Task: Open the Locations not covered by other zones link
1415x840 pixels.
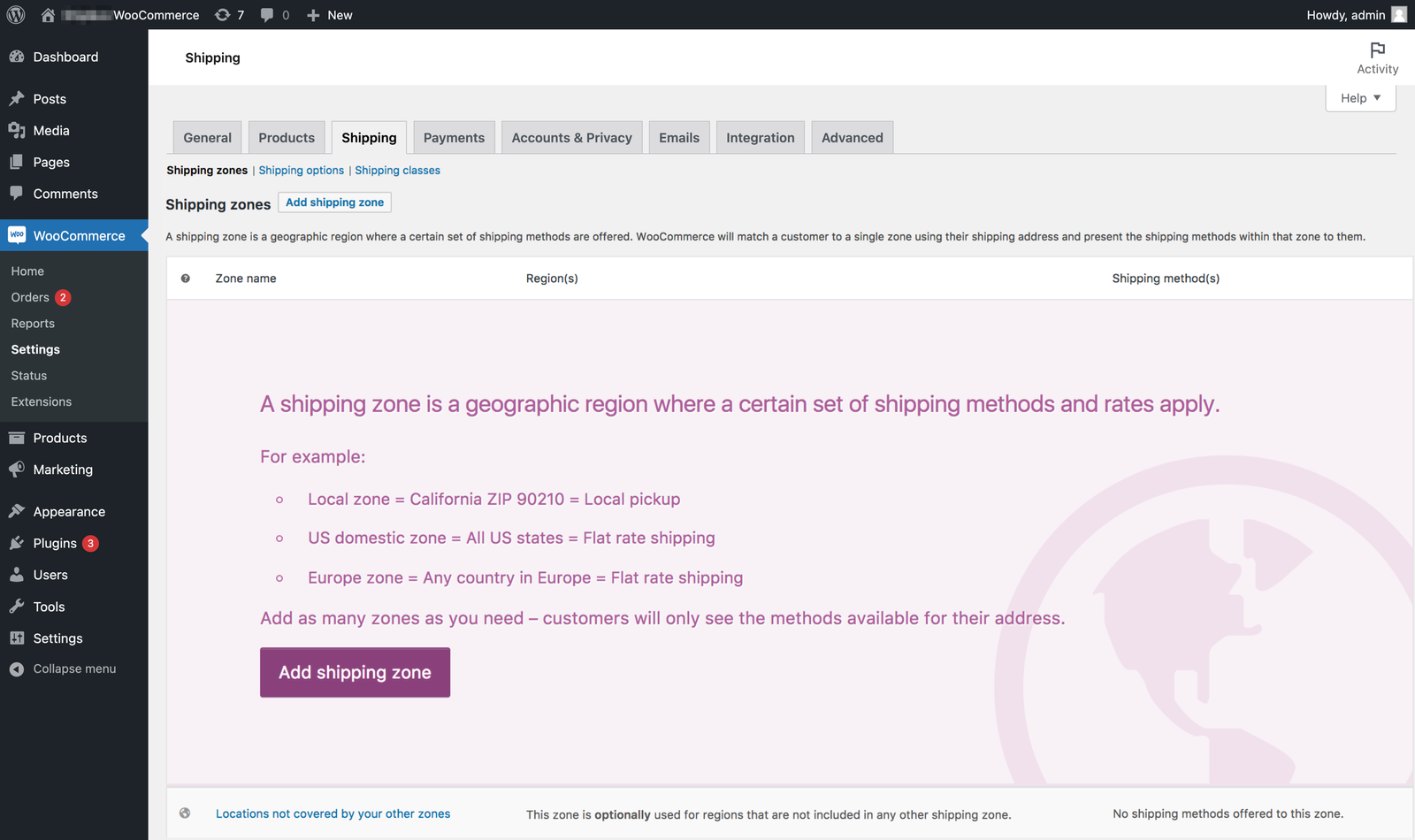Action: coord(333,813)
